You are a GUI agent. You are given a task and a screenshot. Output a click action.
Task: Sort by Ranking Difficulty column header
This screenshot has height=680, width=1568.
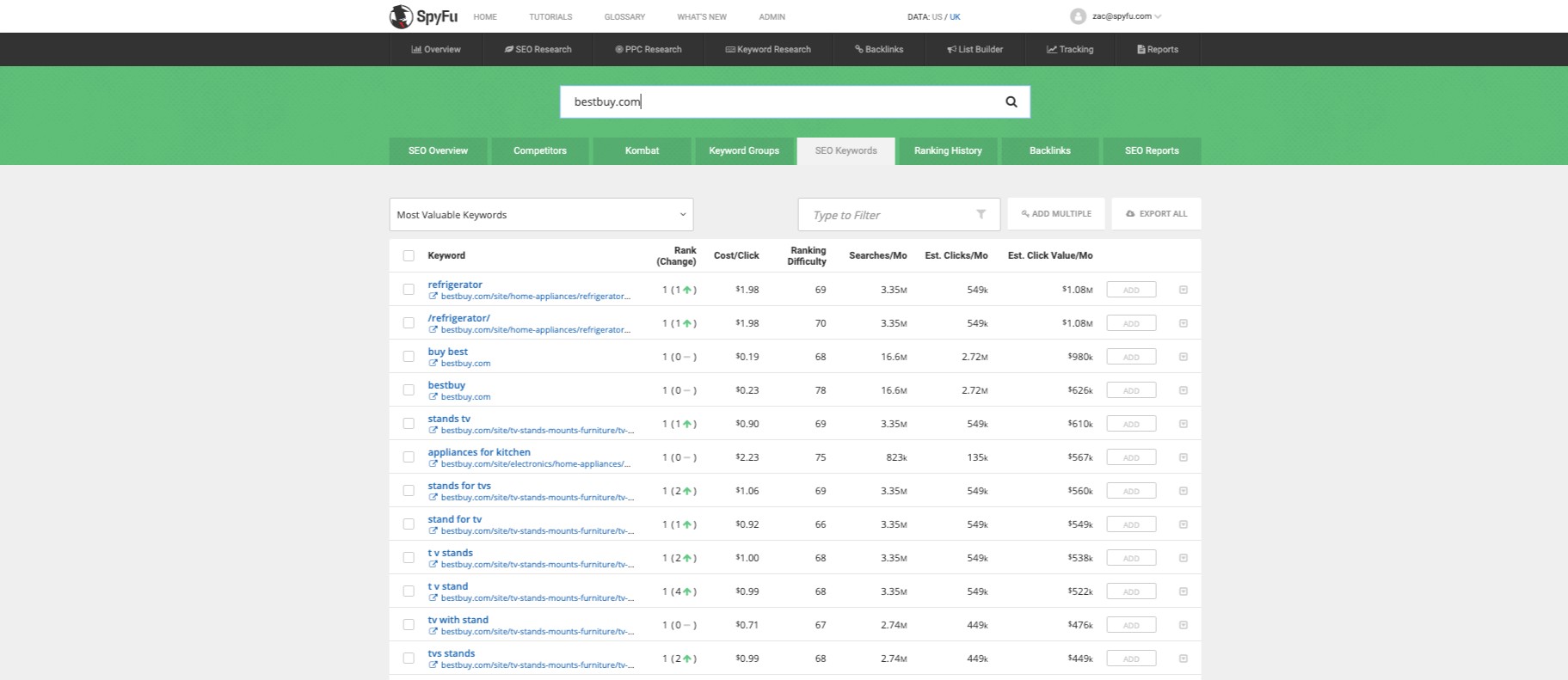click(x=807, y=255)
